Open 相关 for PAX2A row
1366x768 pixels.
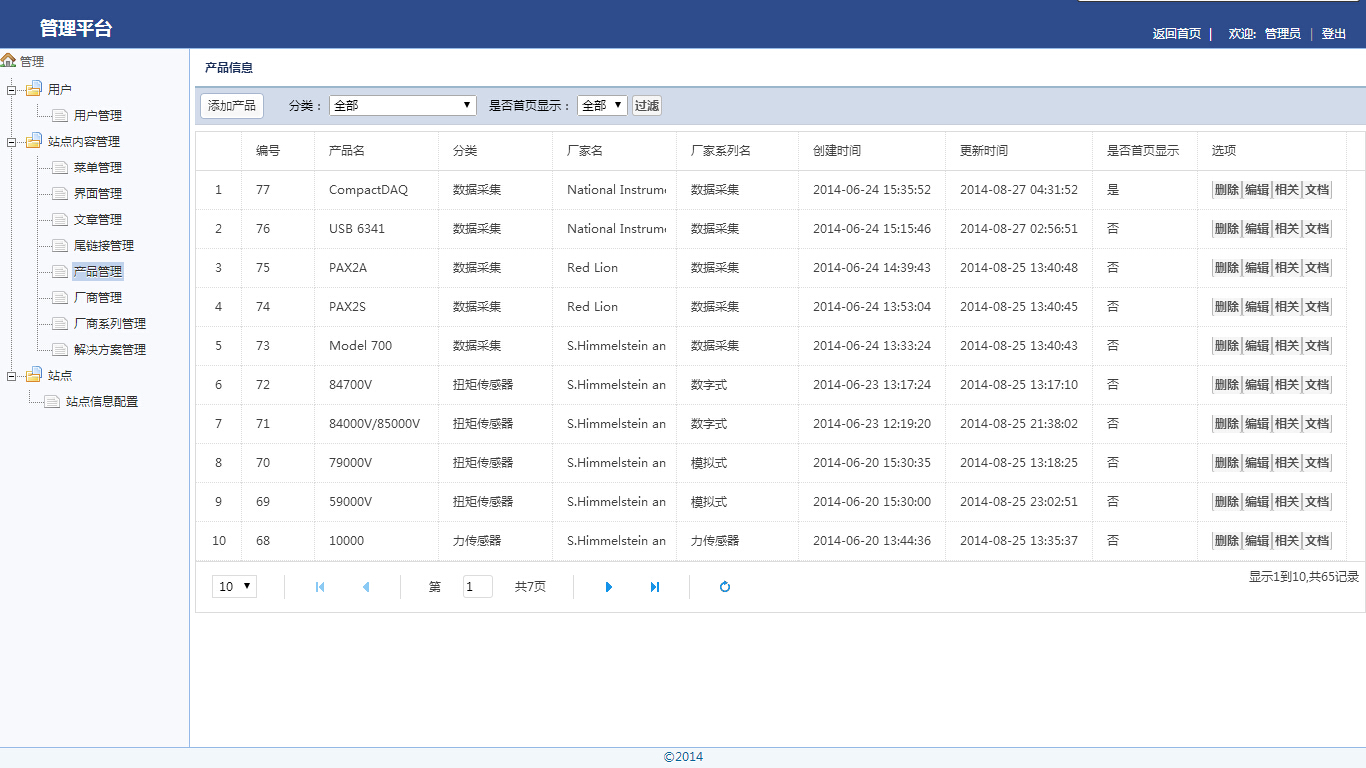tap(1286, 268)
